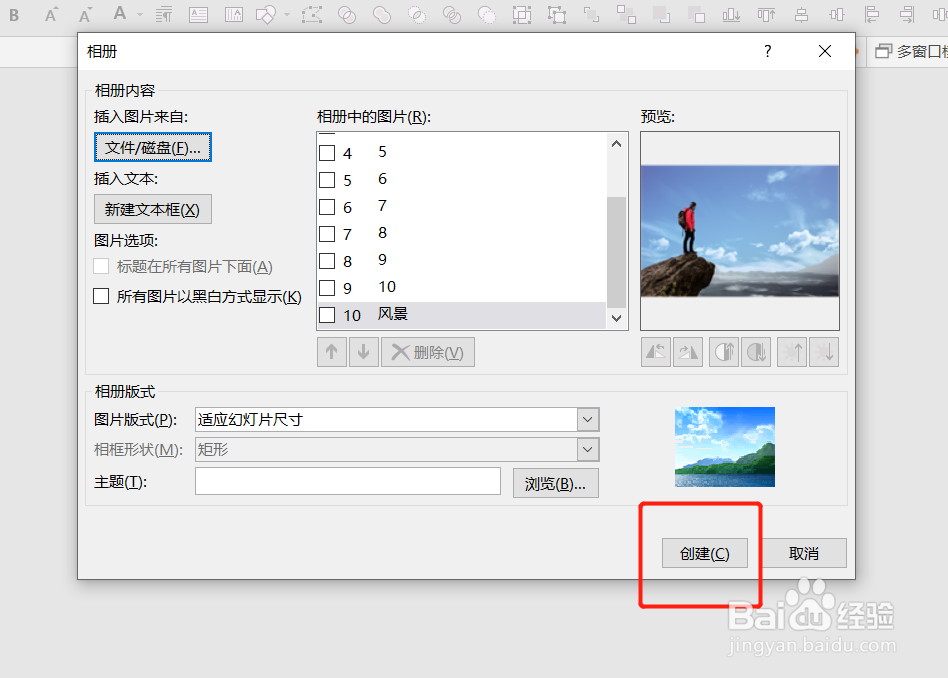Toggle the Bold formatting icon
This screenshot has height=678, width=948.
[13, 15]
